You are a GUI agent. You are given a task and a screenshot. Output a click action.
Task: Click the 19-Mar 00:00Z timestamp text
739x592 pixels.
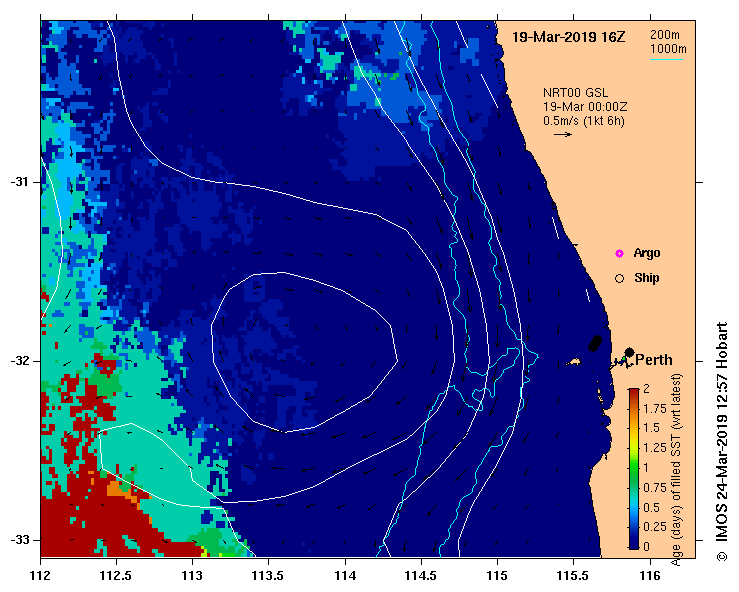point(585,107)
